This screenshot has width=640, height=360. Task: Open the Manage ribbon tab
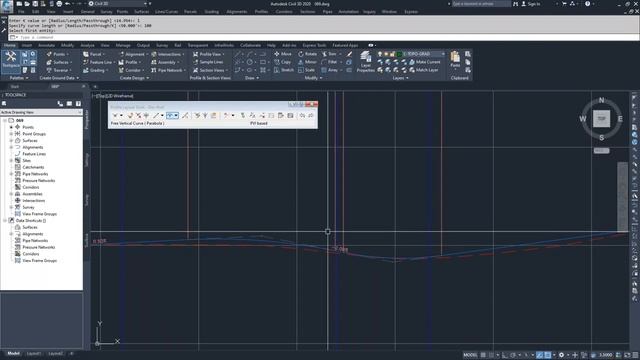point(123,45)
